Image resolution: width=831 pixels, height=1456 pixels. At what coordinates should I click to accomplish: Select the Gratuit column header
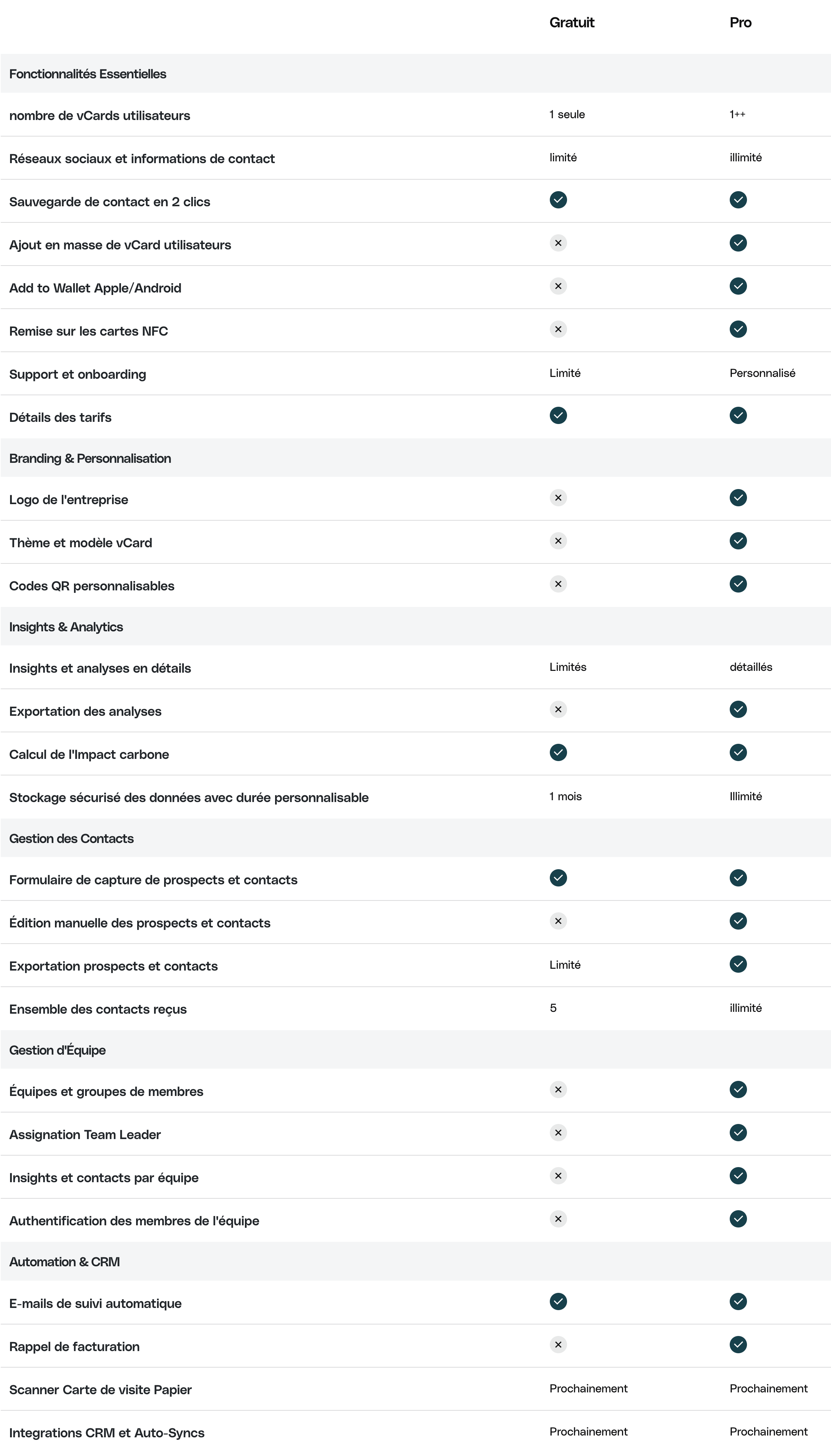pyautogui.click(x=571, y=23)
